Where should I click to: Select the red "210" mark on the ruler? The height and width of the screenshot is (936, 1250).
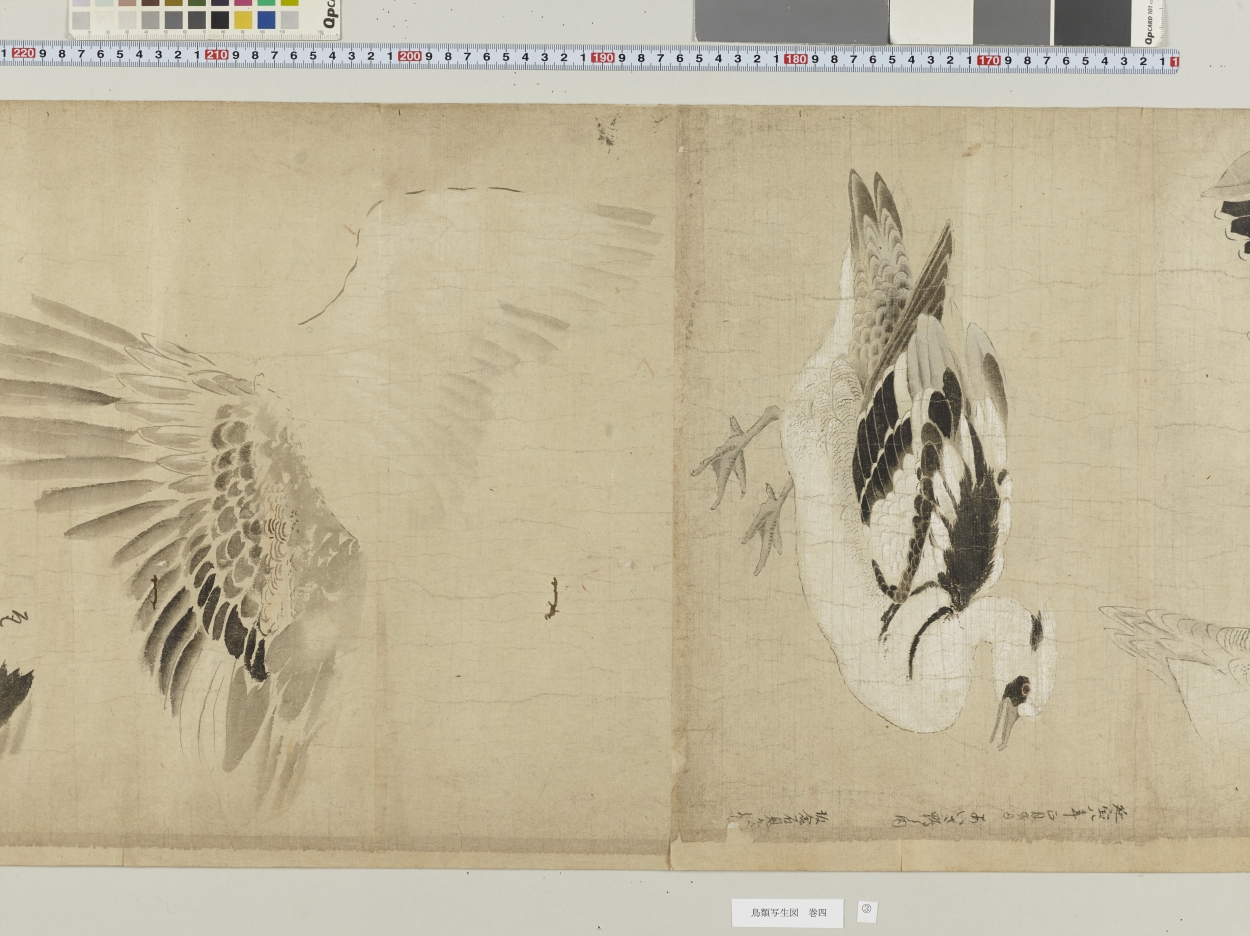pos(217,55)
